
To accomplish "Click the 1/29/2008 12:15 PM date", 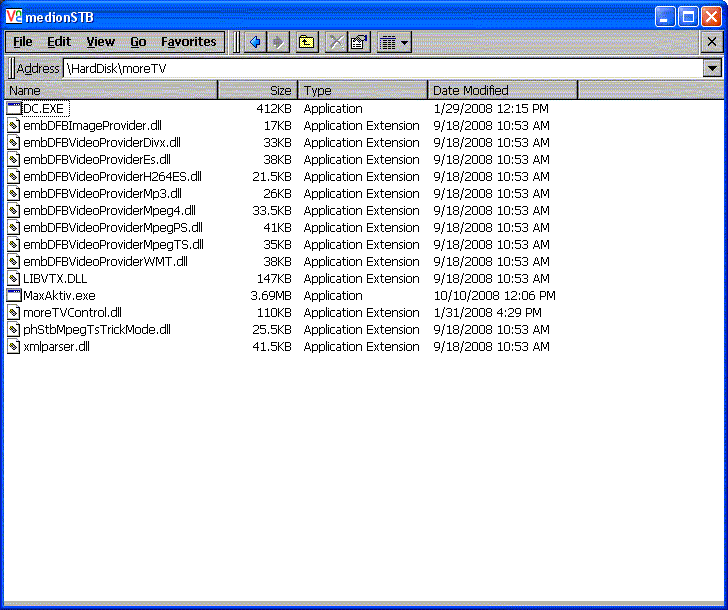I will pyautogui.click(x=491, y=109).
